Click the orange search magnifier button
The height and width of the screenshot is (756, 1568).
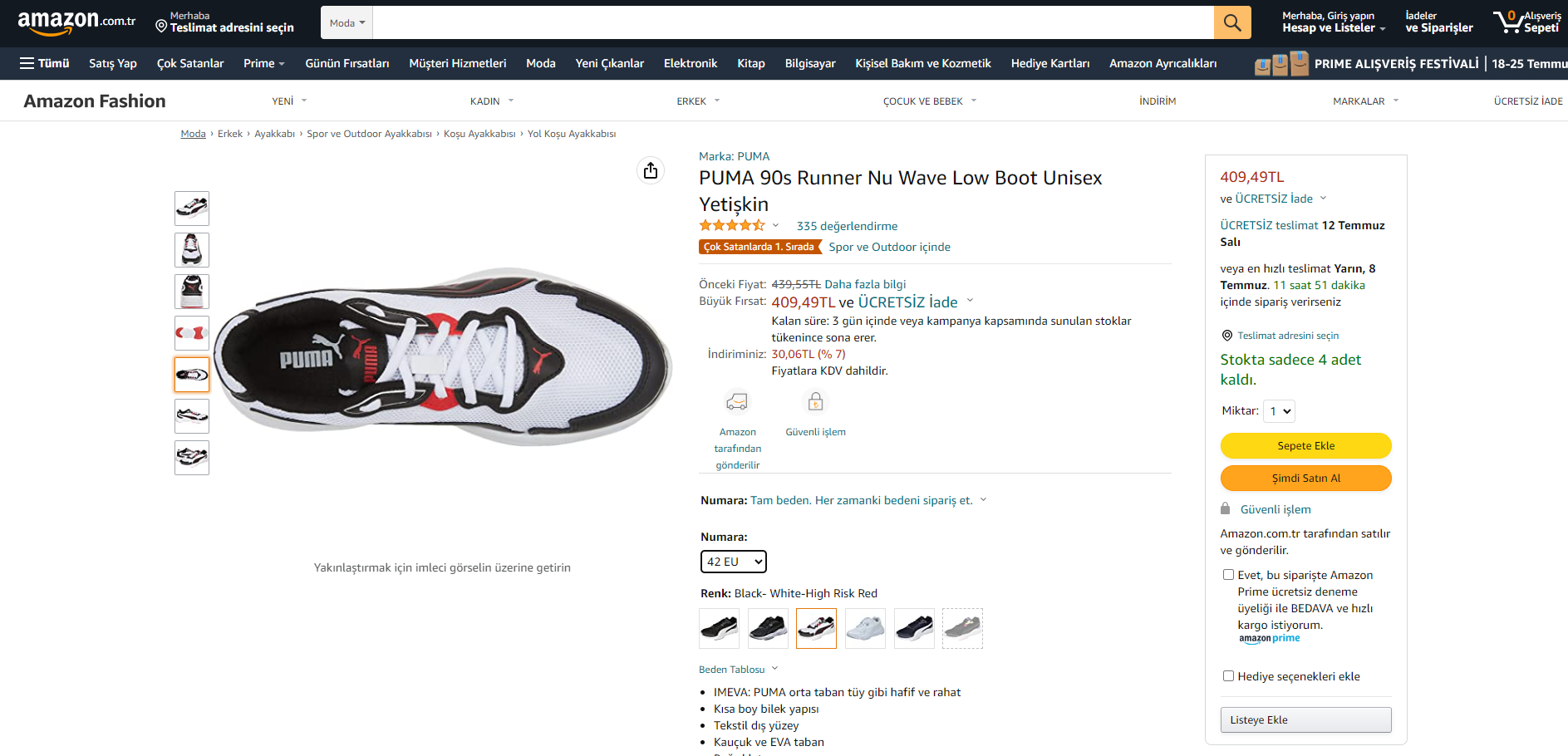click(x=1231, y=22)
